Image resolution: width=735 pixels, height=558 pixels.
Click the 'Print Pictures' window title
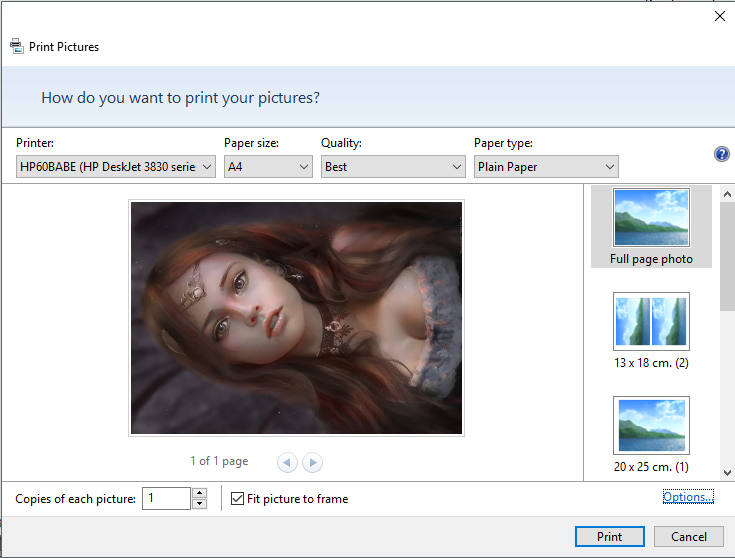tap(64, 46)
